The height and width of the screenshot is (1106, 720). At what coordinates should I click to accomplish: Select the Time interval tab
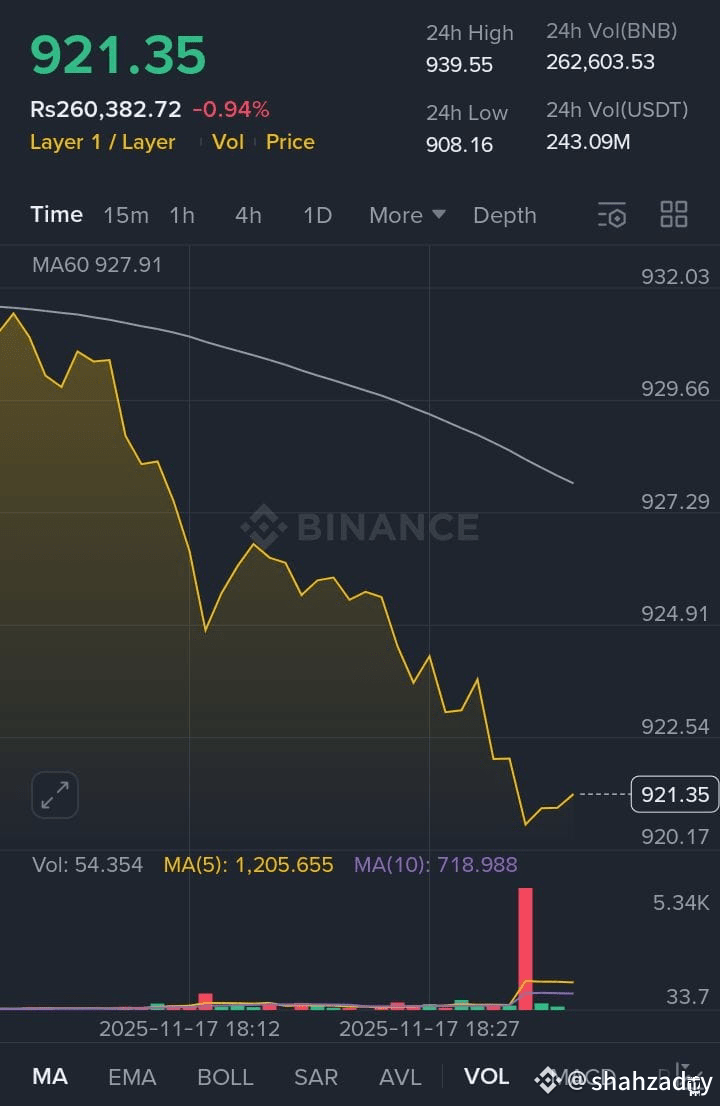pyautogui.click(x=56, y=214)
